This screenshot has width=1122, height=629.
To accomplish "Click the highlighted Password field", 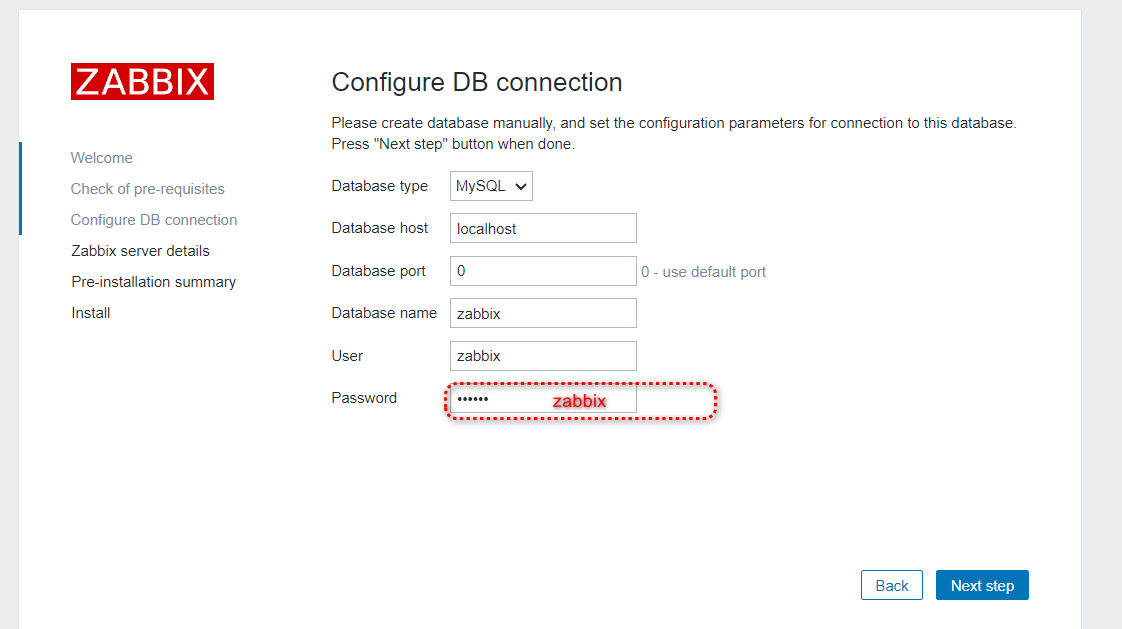I will (x=543, y=398).
